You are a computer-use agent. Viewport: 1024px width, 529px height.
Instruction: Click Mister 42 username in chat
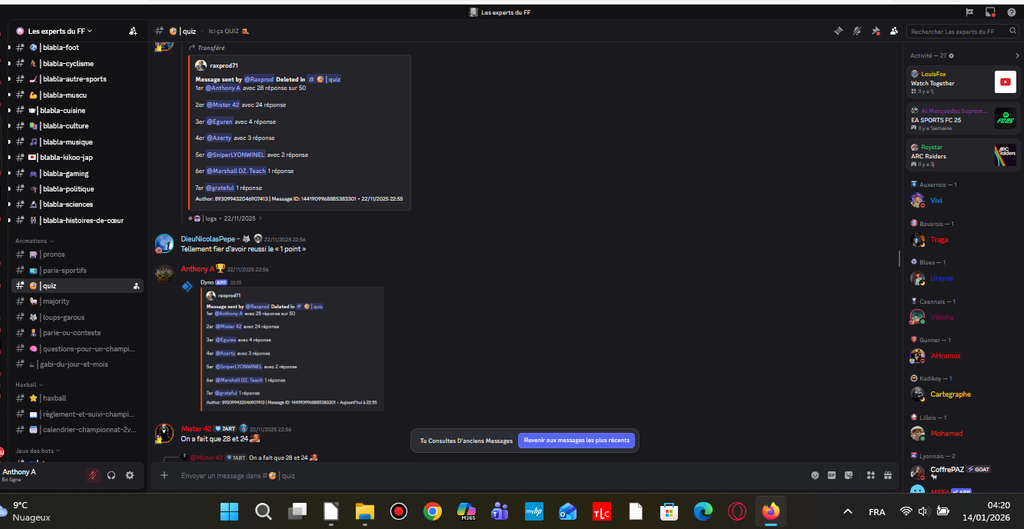tap(196, 428)
